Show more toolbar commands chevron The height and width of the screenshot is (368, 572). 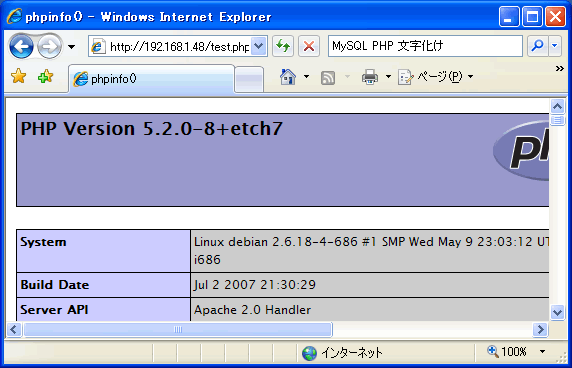click(x=560, y=69)
